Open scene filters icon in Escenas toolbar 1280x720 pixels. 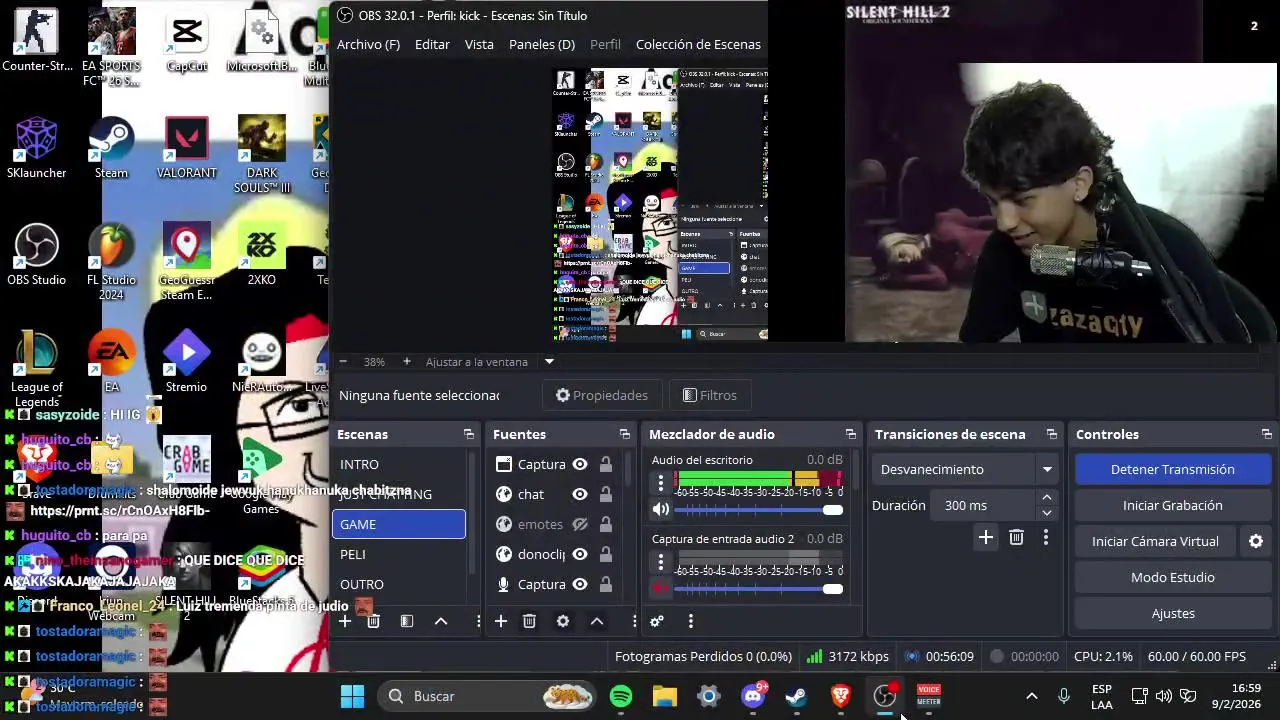pos(407,621)
